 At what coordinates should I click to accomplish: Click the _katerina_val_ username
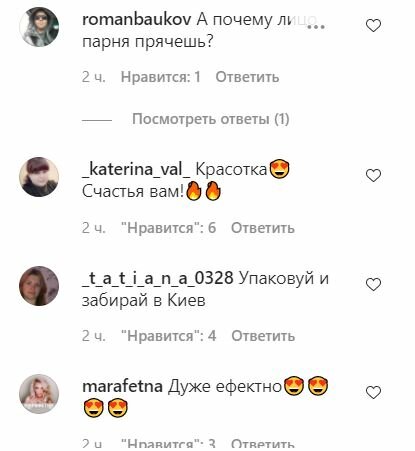pyautogui.click(x=136, y=170)
